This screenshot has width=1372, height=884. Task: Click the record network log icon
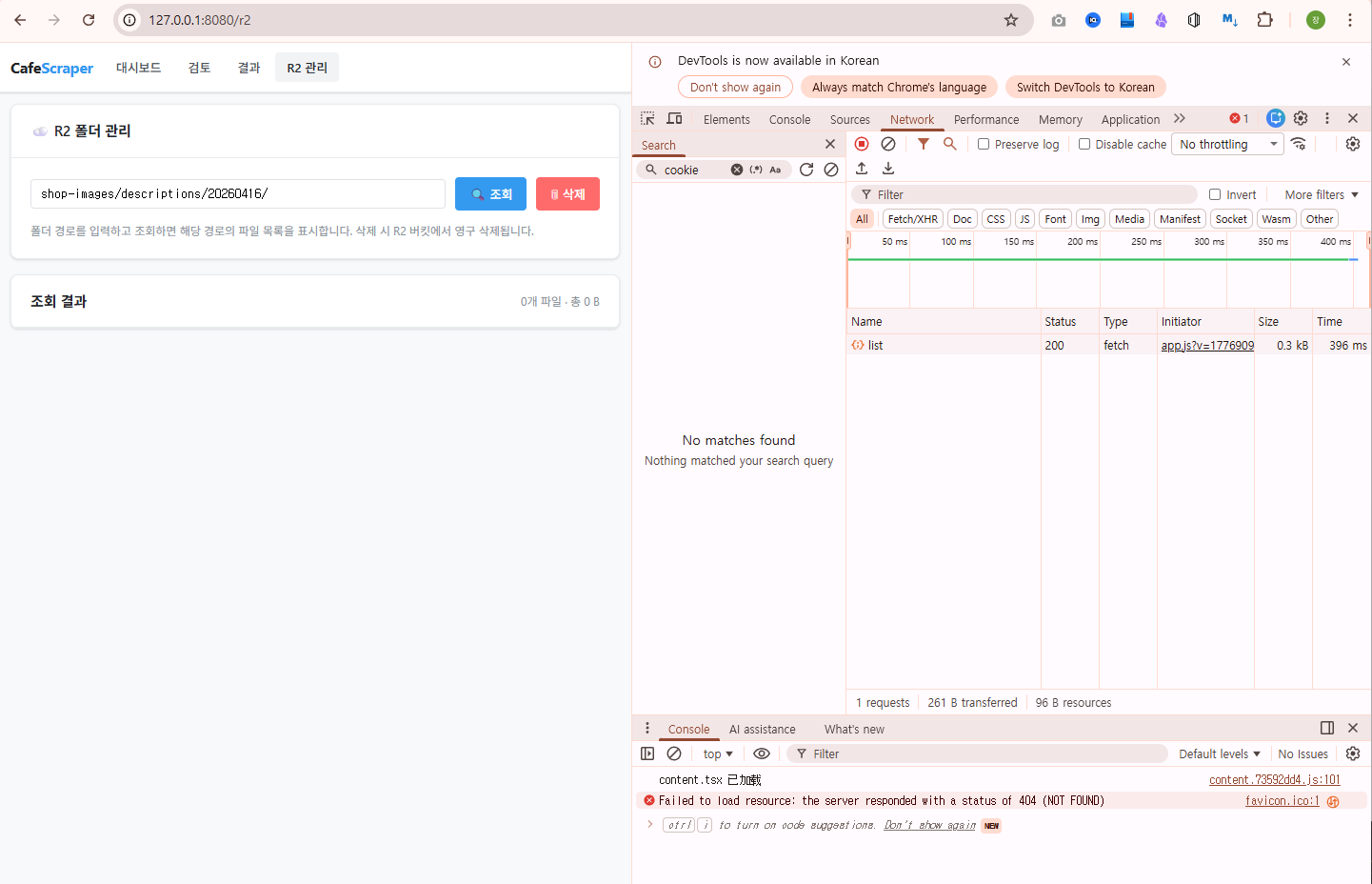click(x=862, y=144)
